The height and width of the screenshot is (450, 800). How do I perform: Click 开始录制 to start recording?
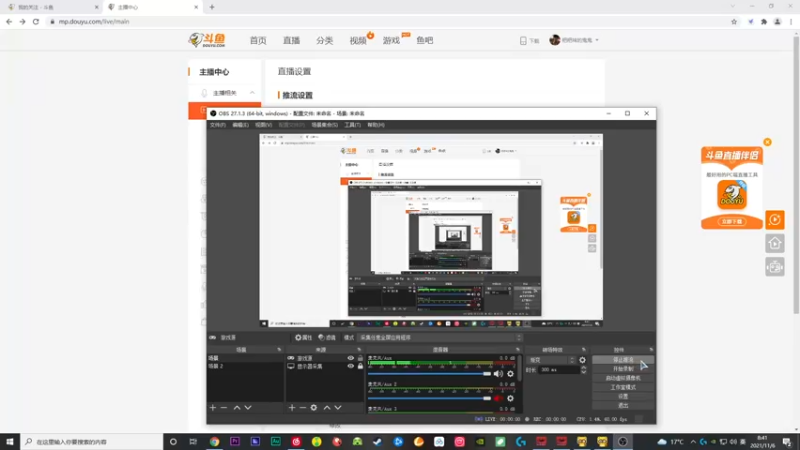pyautogui.click(x=623, y=369)
